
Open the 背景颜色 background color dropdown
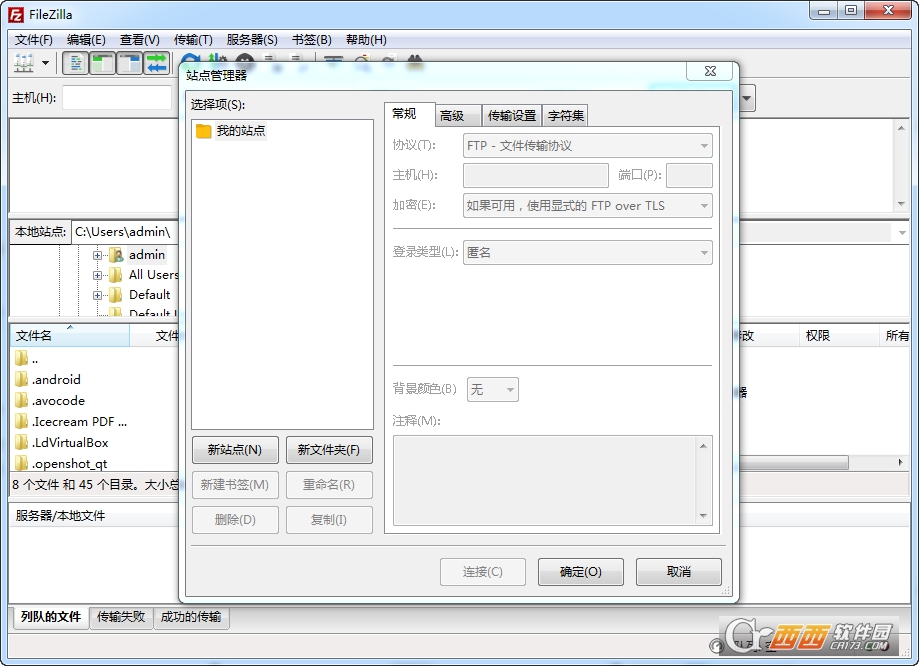[x=492, y=389]
